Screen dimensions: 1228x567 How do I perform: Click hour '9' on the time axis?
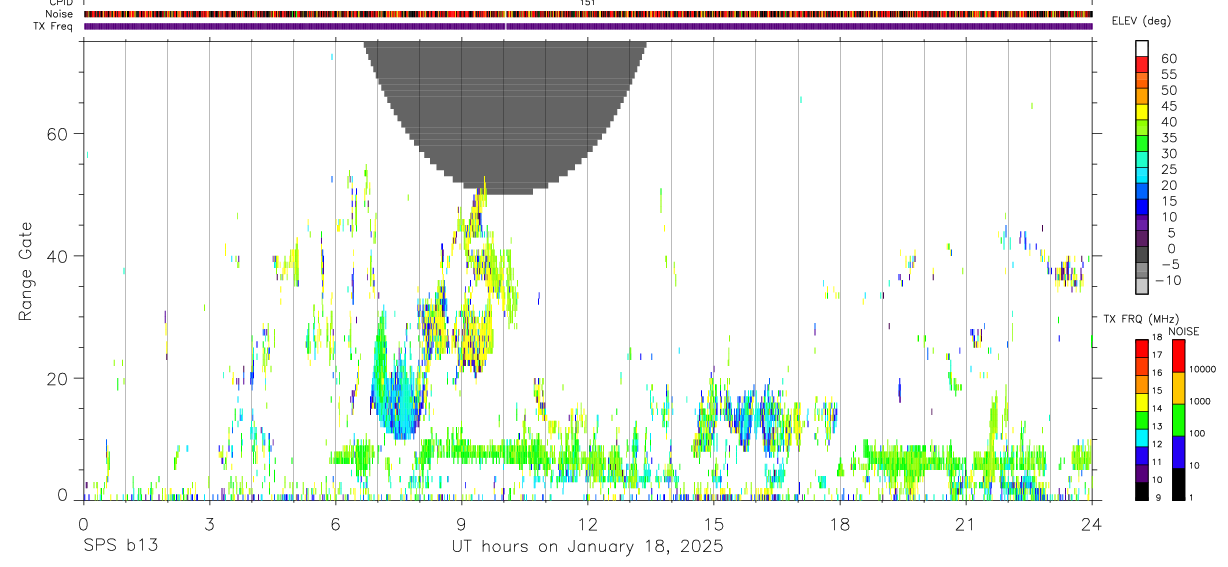(x=462, y=525)
